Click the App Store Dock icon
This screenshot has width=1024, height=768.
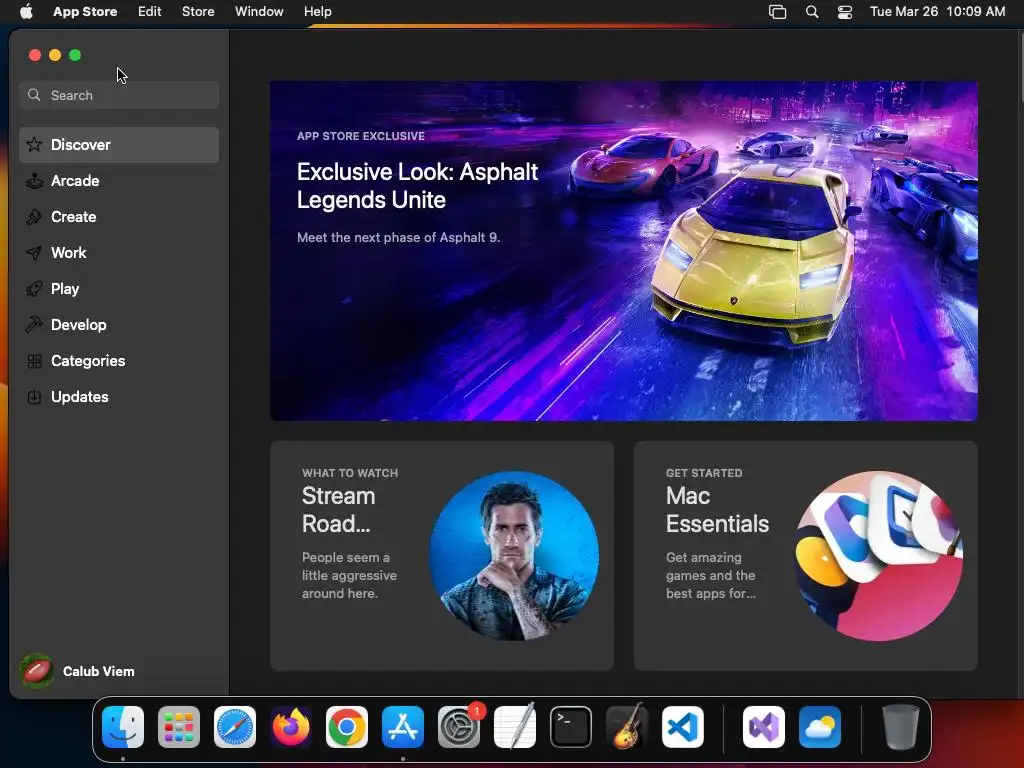[x=403, y=727]
